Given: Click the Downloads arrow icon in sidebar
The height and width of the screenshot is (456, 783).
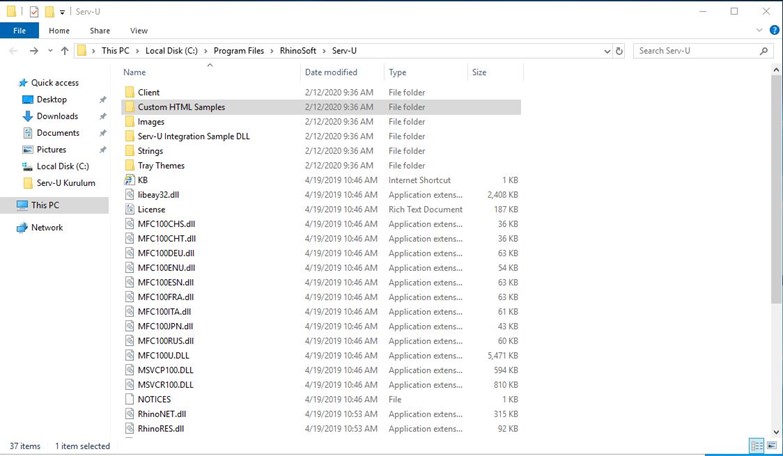Looking at the screenshot, I should [x=28, y=116].
